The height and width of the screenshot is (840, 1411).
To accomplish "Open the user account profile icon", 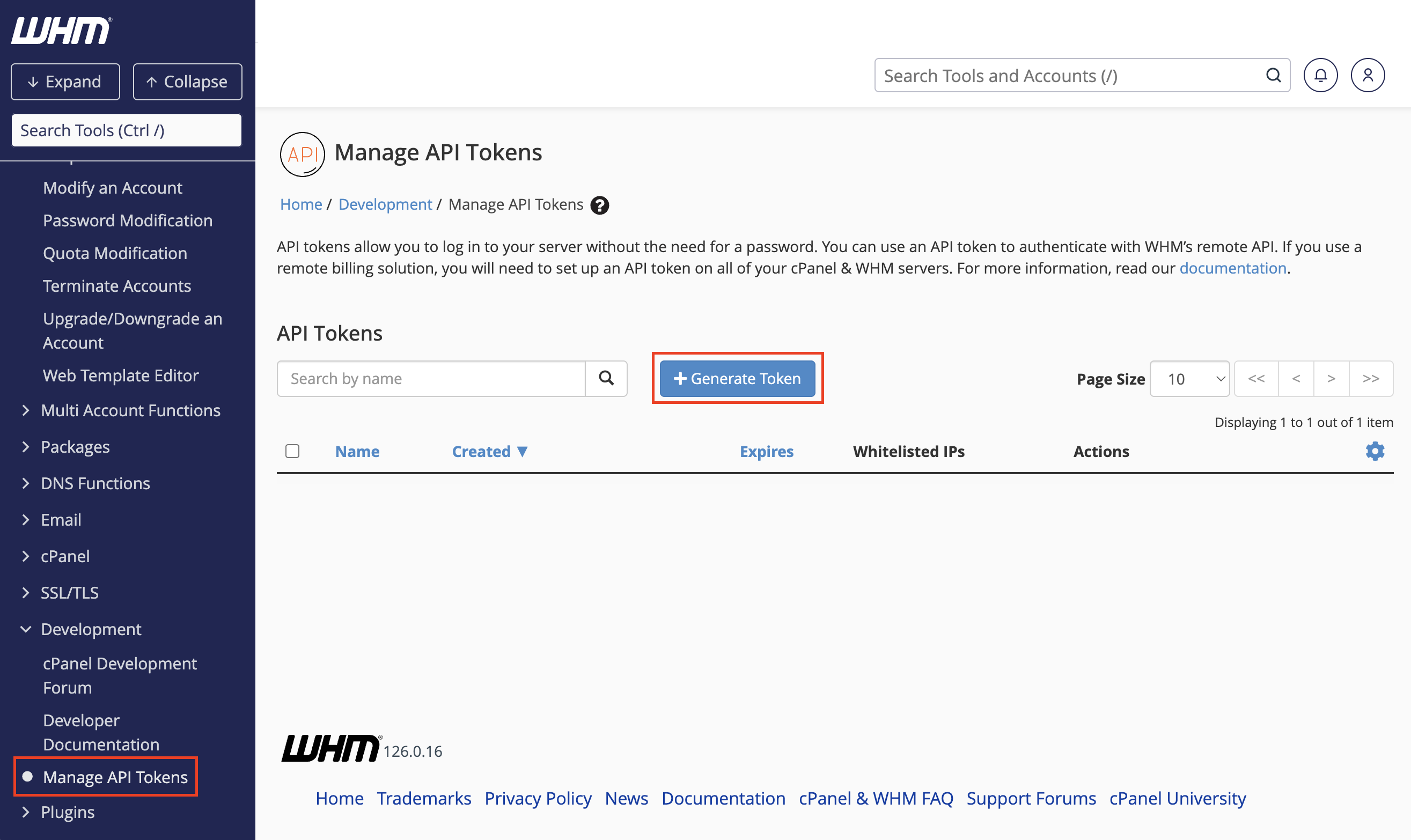I will [1367, 75].
